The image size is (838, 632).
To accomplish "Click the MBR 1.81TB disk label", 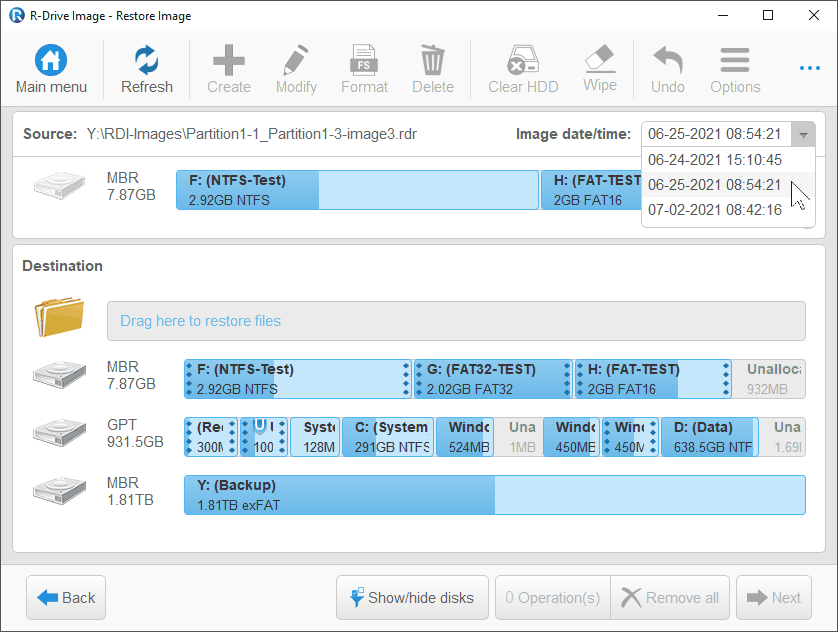I will click(x=131, y=491).
